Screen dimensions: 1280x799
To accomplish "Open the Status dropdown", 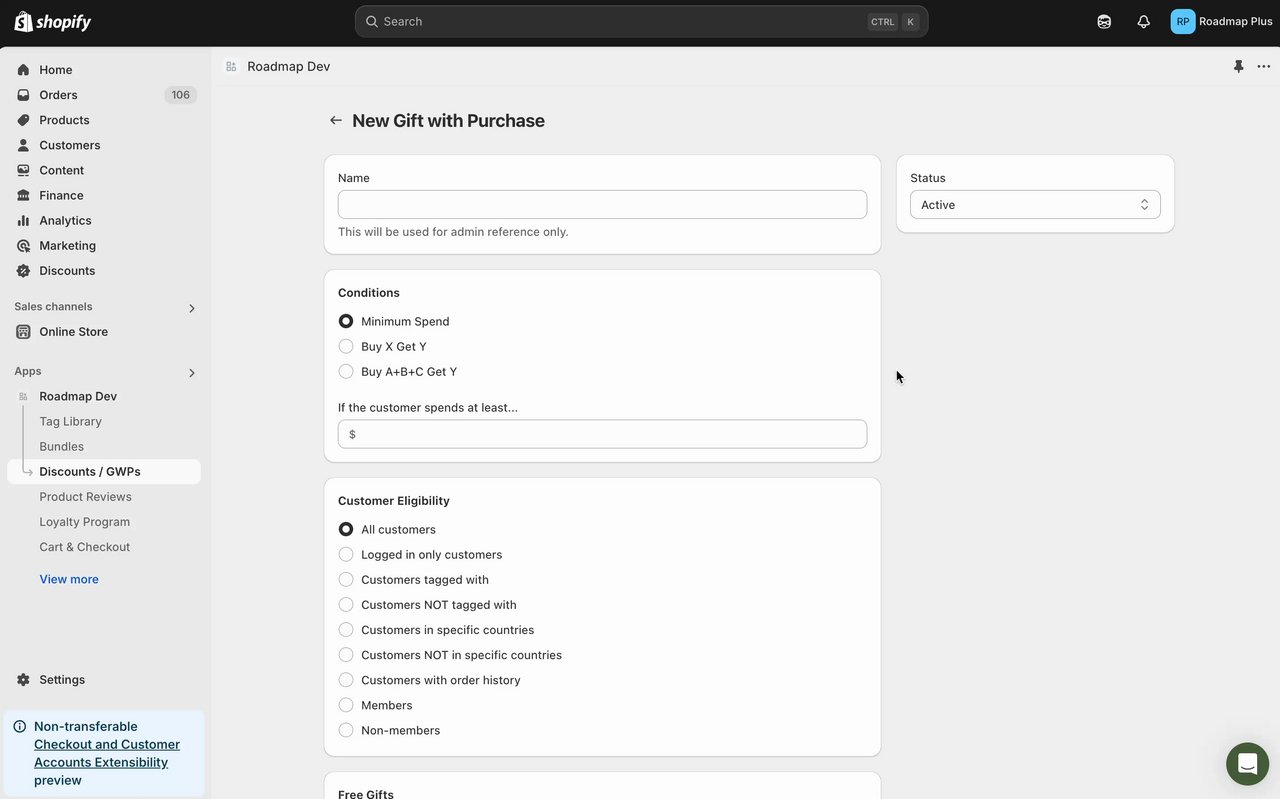I will 1035,205.
